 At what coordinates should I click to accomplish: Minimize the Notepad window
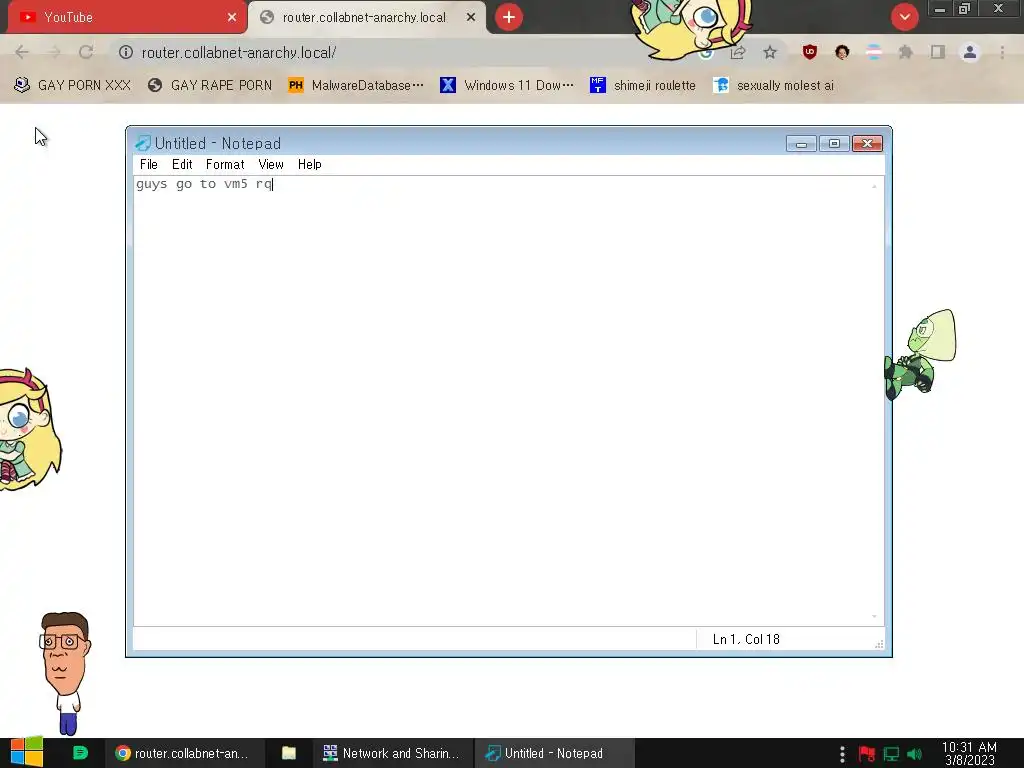pyautogui.click(x=801, y=144)
